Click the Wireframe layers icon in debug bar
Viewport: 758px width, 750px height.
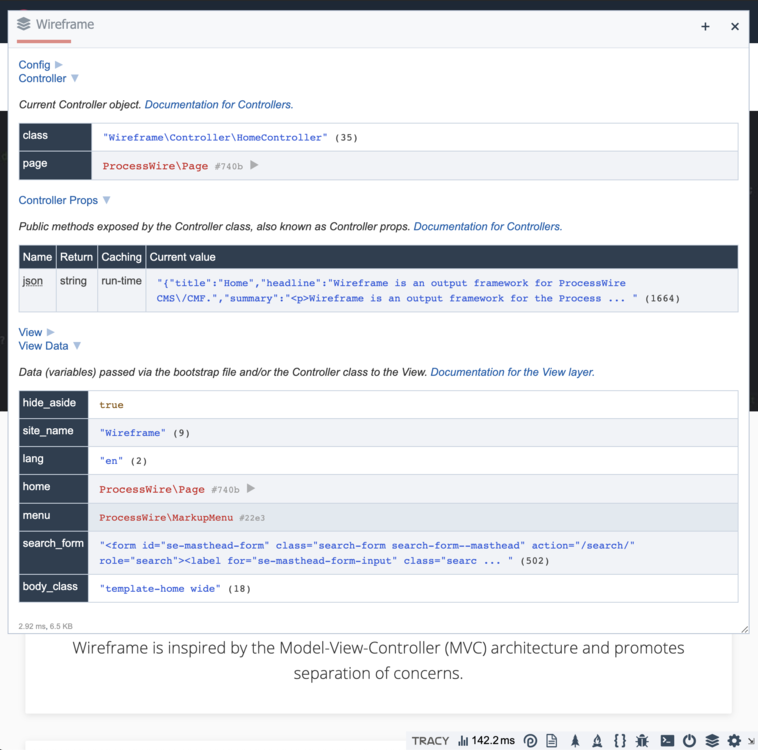click(712, 741)
